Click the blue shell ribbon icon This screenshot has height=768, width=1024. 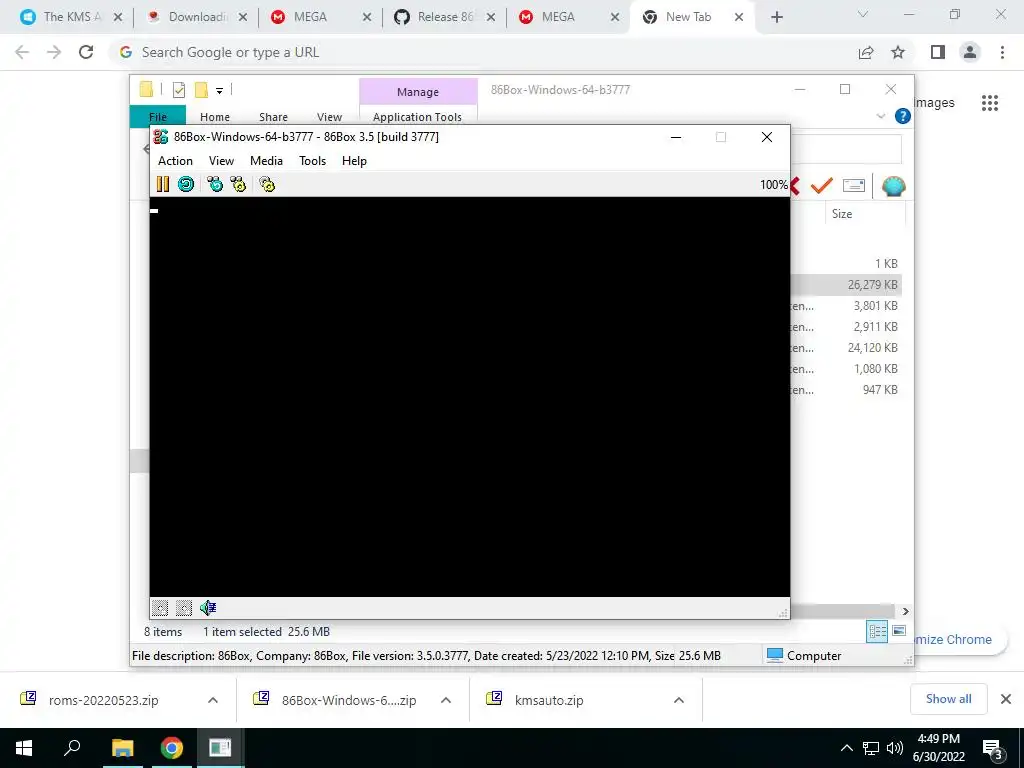[893, 186]
